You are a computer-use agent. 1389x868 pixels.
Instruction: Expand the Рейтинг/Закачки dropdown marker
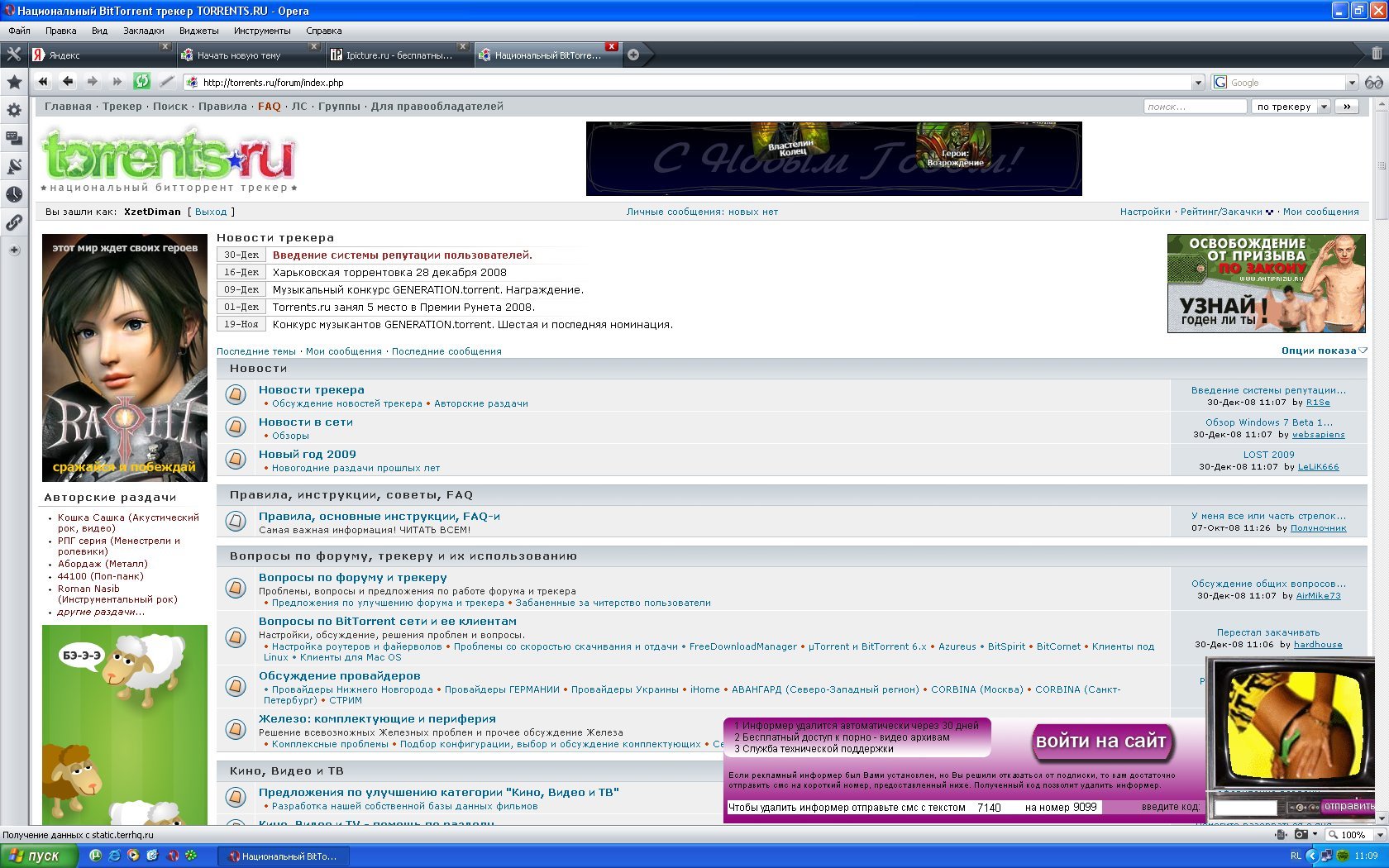1270,212
